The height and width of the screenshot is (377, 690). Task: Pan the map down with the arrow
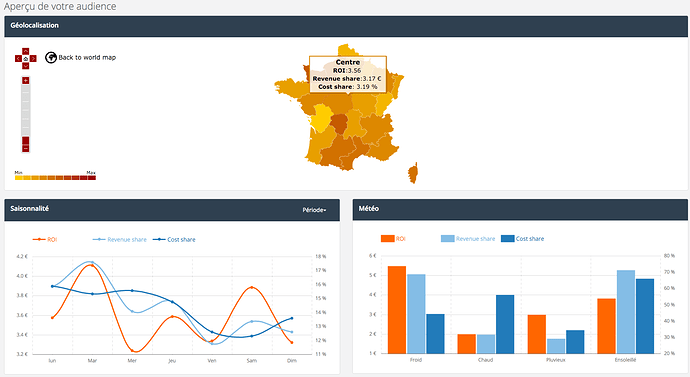[26, 66]
